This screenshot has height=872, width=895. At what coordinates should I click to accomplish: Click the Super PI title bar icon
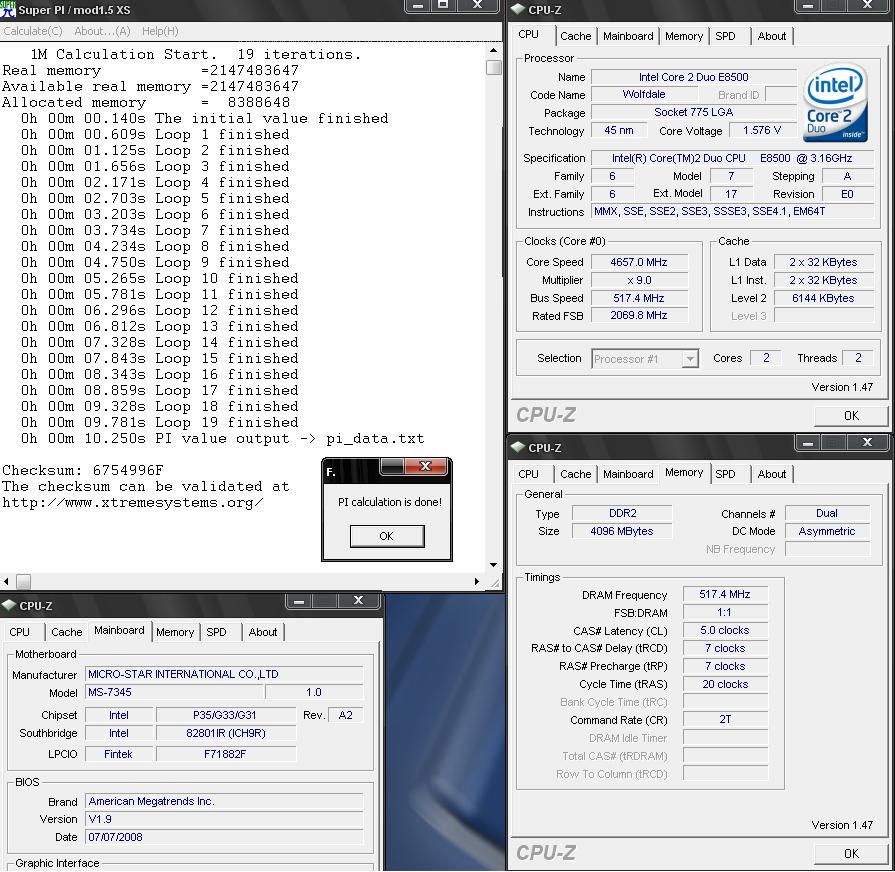pyautogui.click(x=8, y=9)
